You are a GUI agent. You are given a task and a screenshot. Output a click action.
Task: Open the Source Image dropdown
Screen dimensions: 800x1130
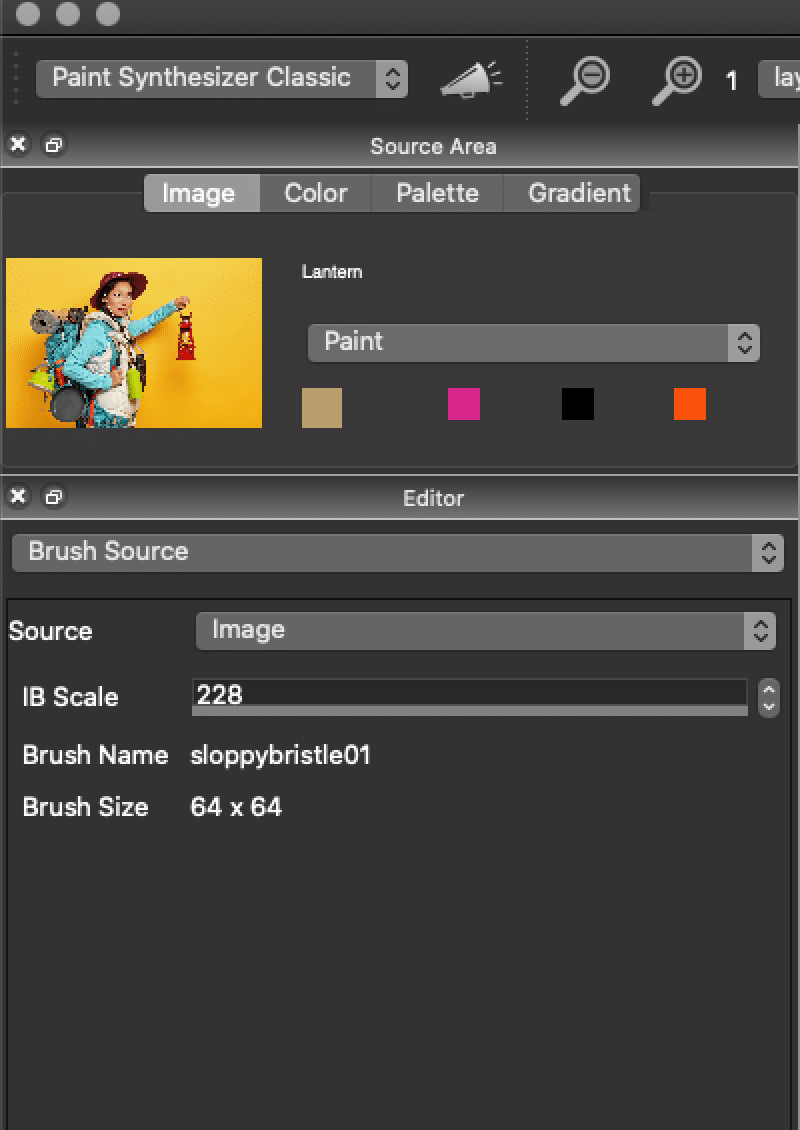click(x=486, y=631)
